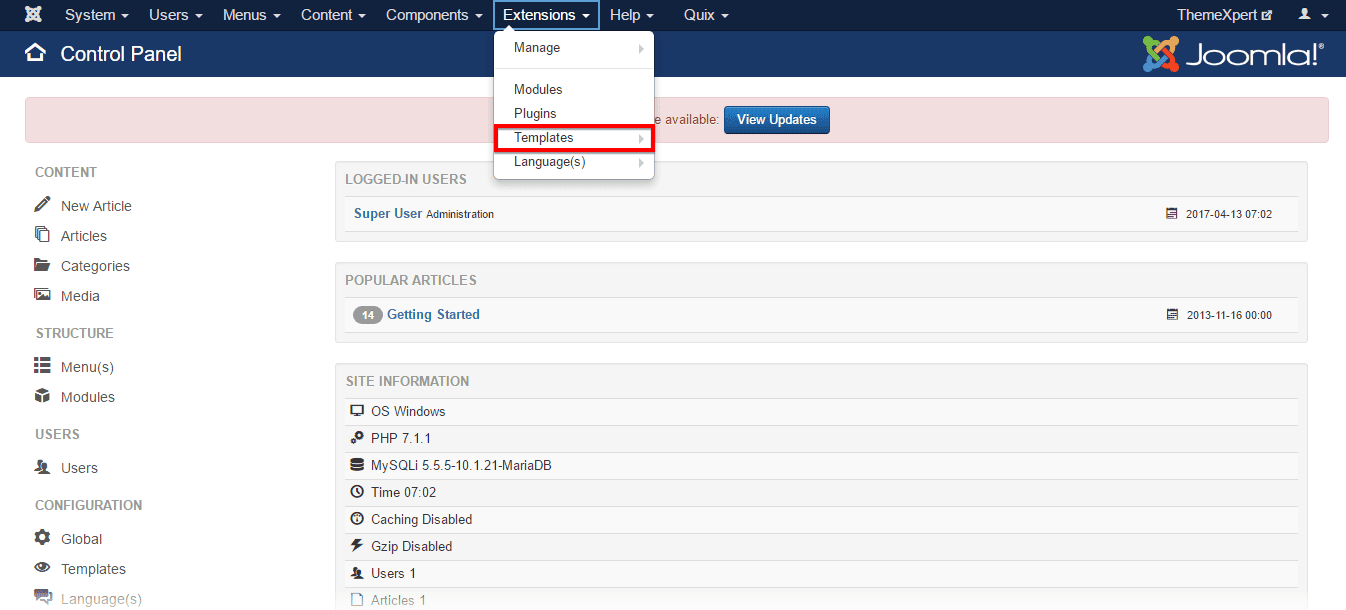Click the View Updates button

point(776,119)
